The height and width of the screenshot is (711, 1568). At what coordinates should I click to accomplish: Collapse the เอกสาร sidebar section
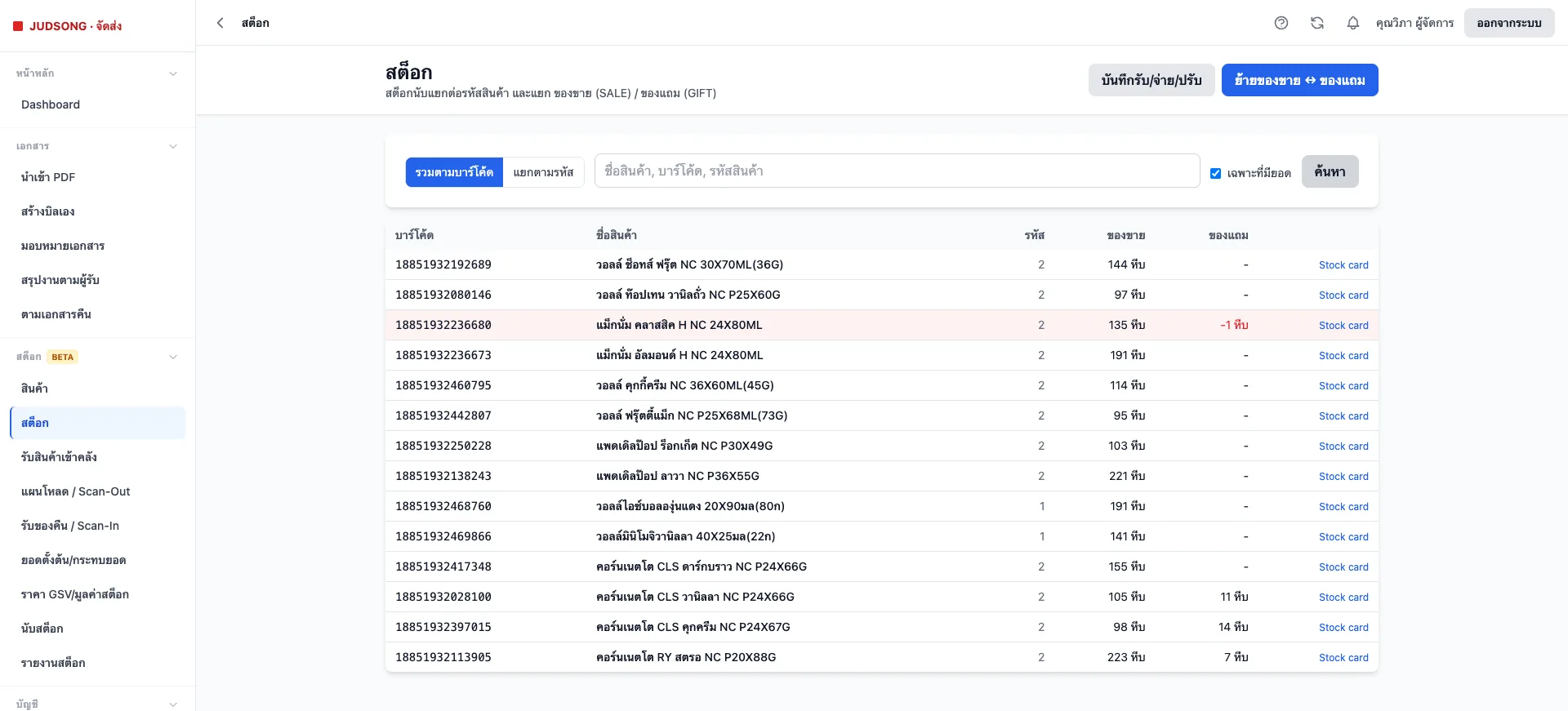click(x=173, y=146)
